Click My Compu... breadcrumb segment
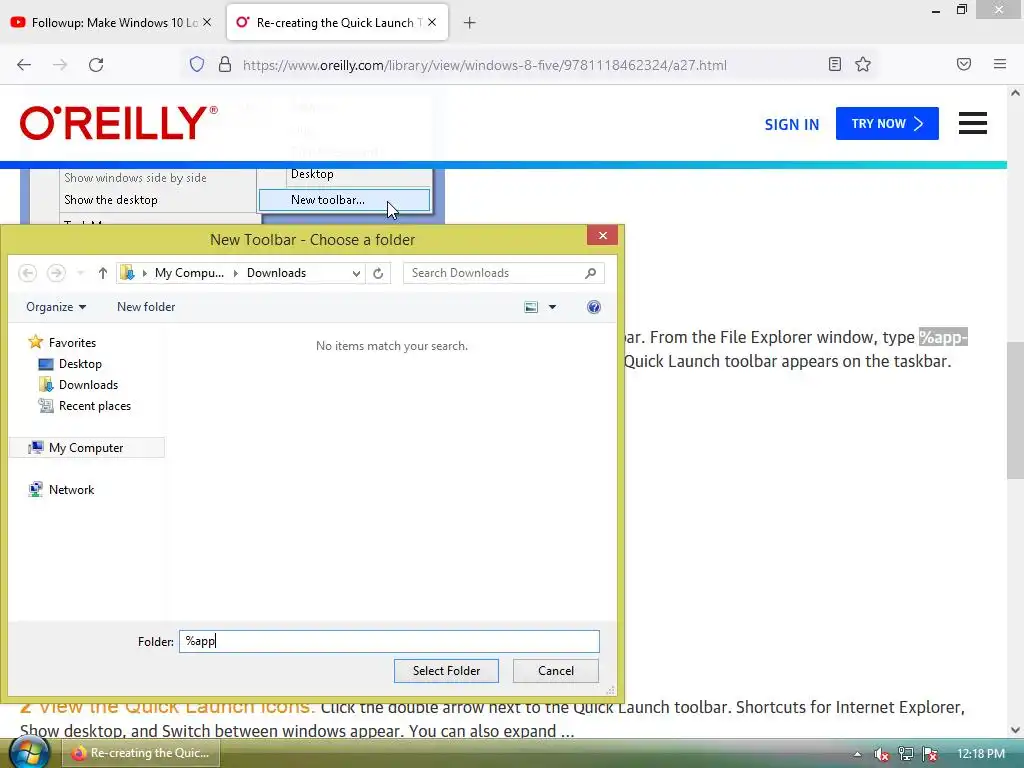 [189, 273]
